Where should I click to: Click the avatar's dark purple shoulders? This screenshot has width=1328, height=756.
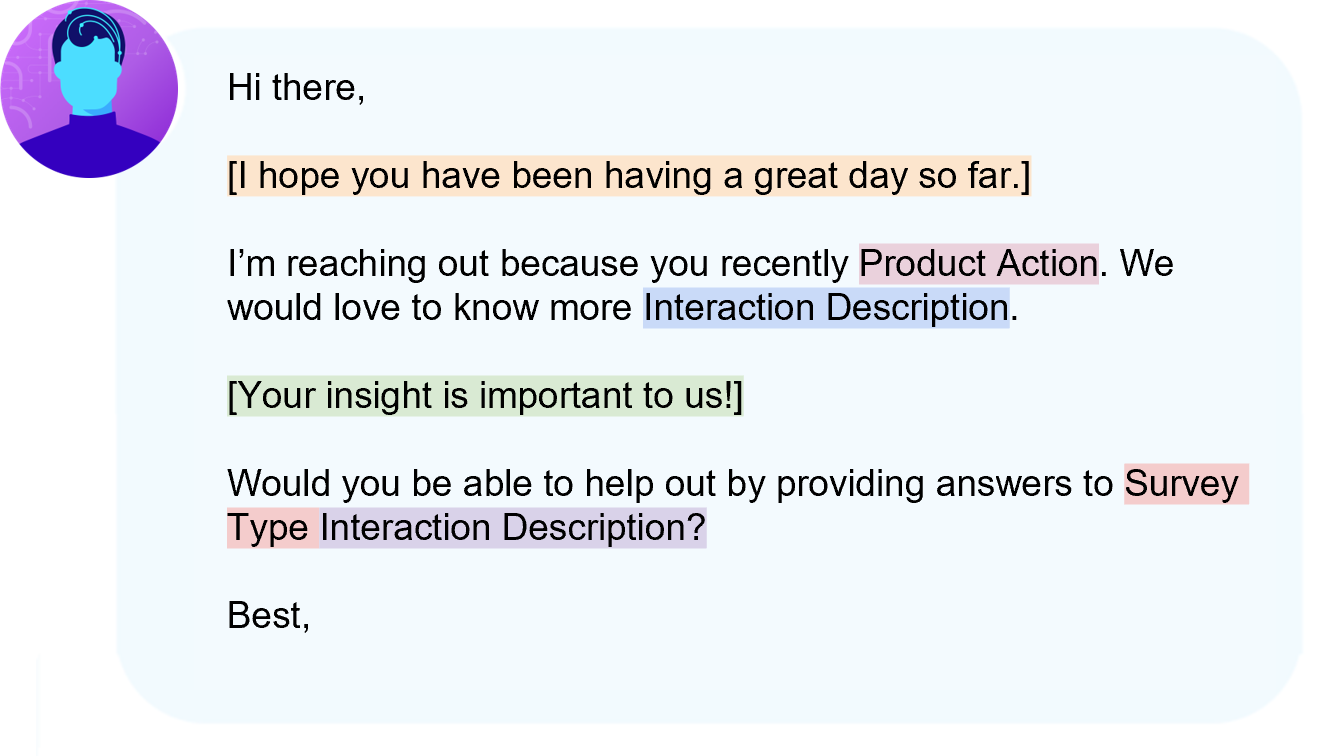click(88, 148)
